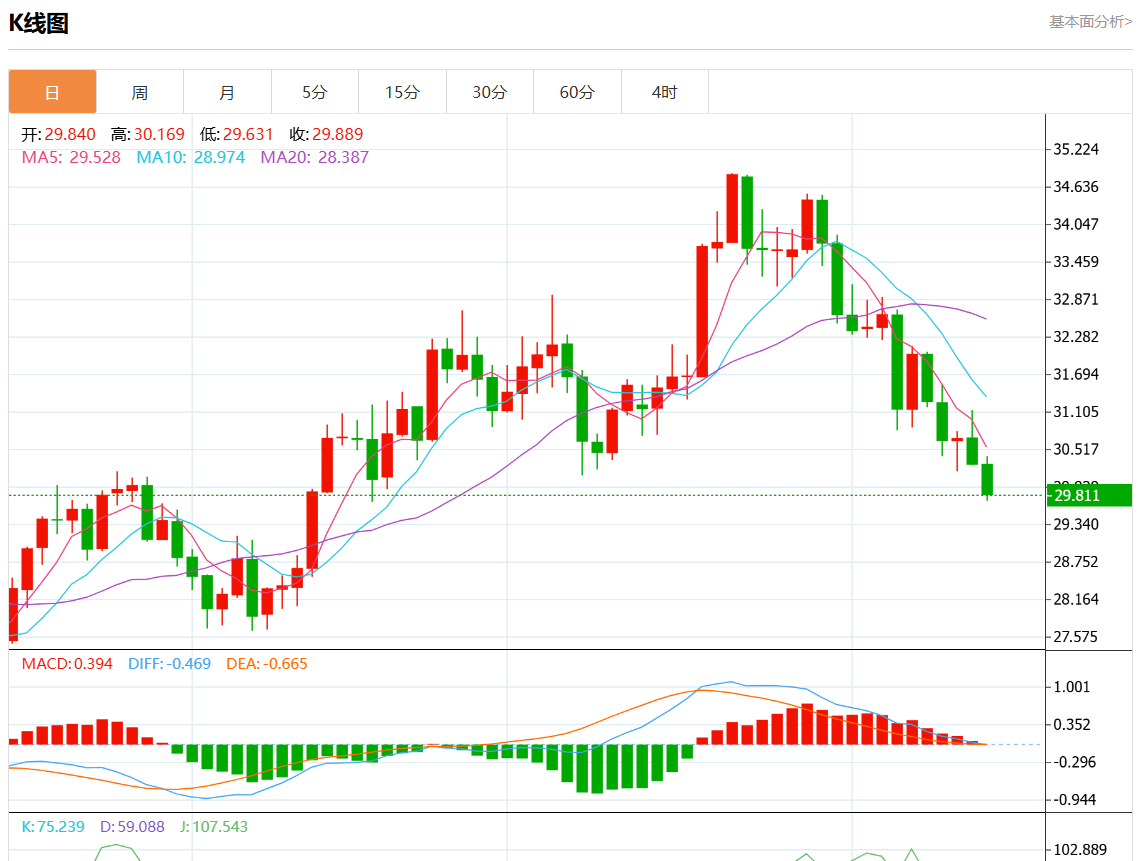Click the MACD:0.394 indicator label
The height and width of the screenshot is (861, 1147).
pyautogui.click(x=67, y=664)
